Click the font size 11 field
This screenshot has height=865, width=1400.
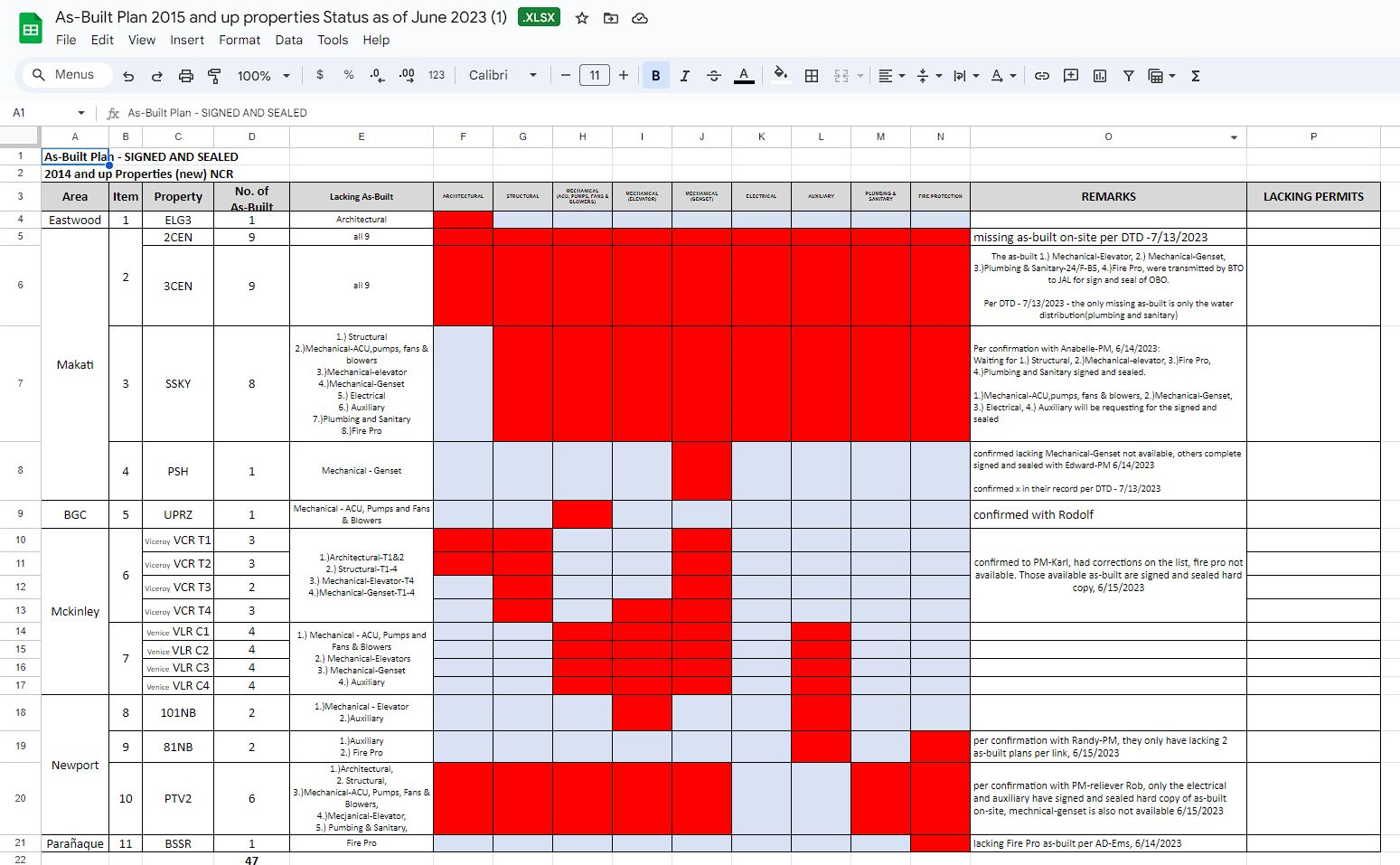coord(595,75)
